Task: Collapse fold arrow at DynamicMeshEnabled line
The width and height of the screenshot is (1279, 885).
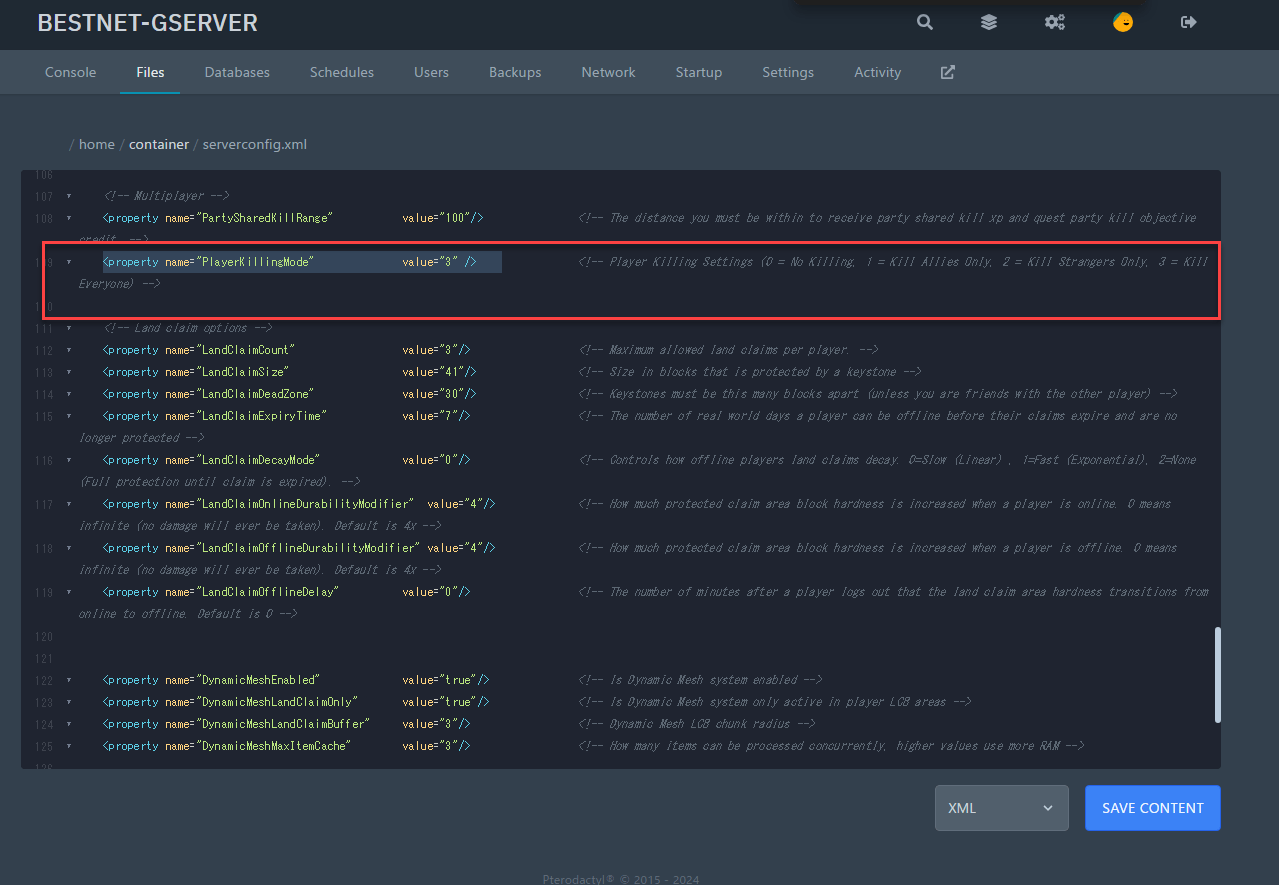Action: (69, 680)
